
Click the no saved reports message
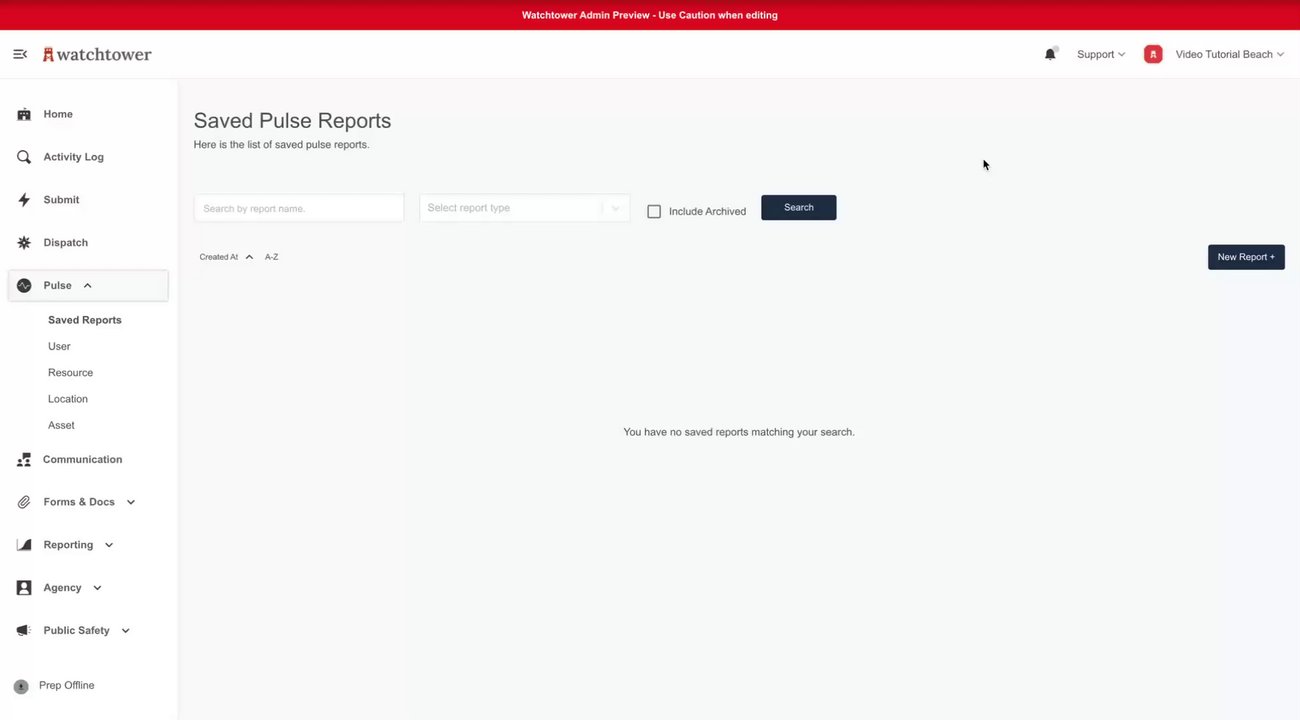739,432
